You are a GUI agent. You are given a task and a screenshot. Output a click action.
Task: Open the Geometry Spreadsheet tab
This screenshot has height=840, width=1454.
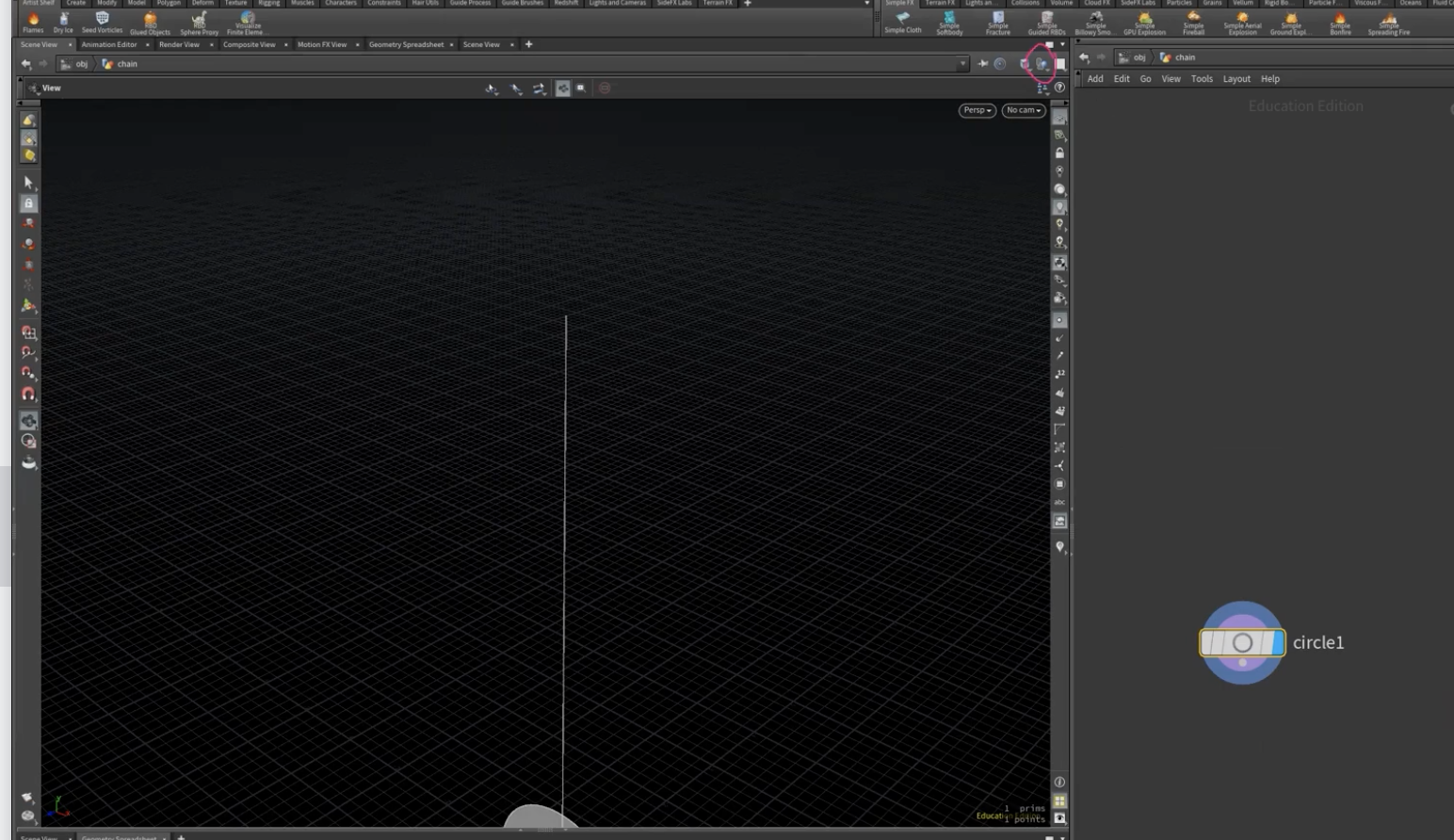point(406,44)
